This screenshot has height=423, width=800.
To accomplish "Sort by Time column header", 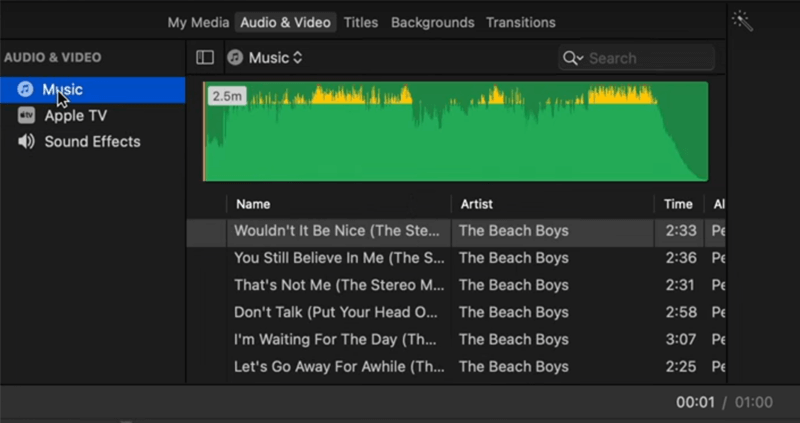I will 679,204.
